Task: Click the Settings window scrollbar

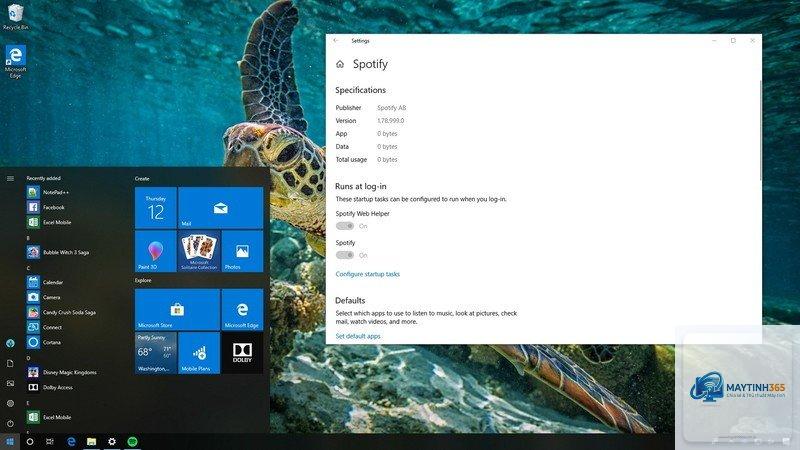Action: point(760,130)
